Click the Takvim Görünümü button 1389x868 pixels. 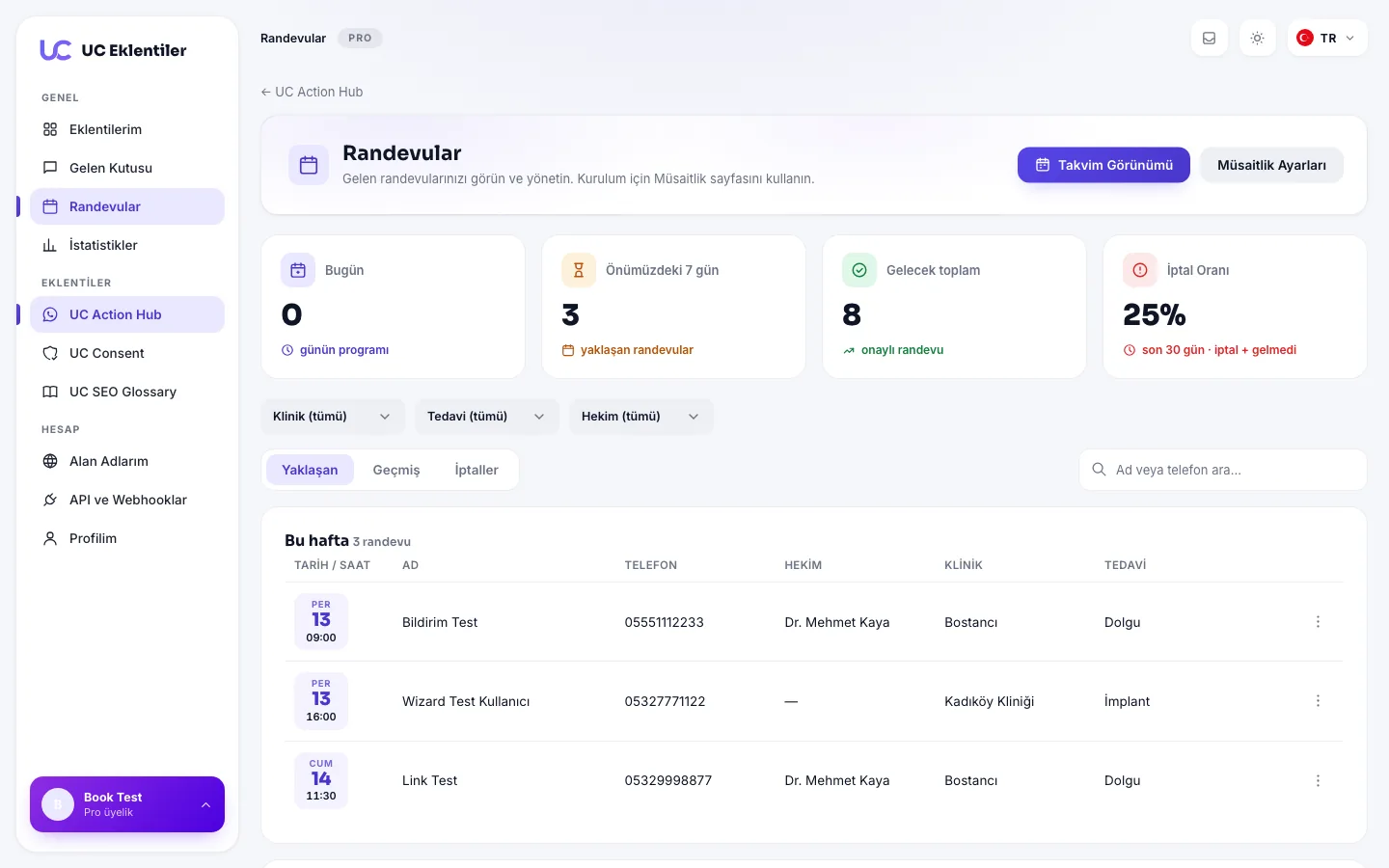click(1103, 165)
